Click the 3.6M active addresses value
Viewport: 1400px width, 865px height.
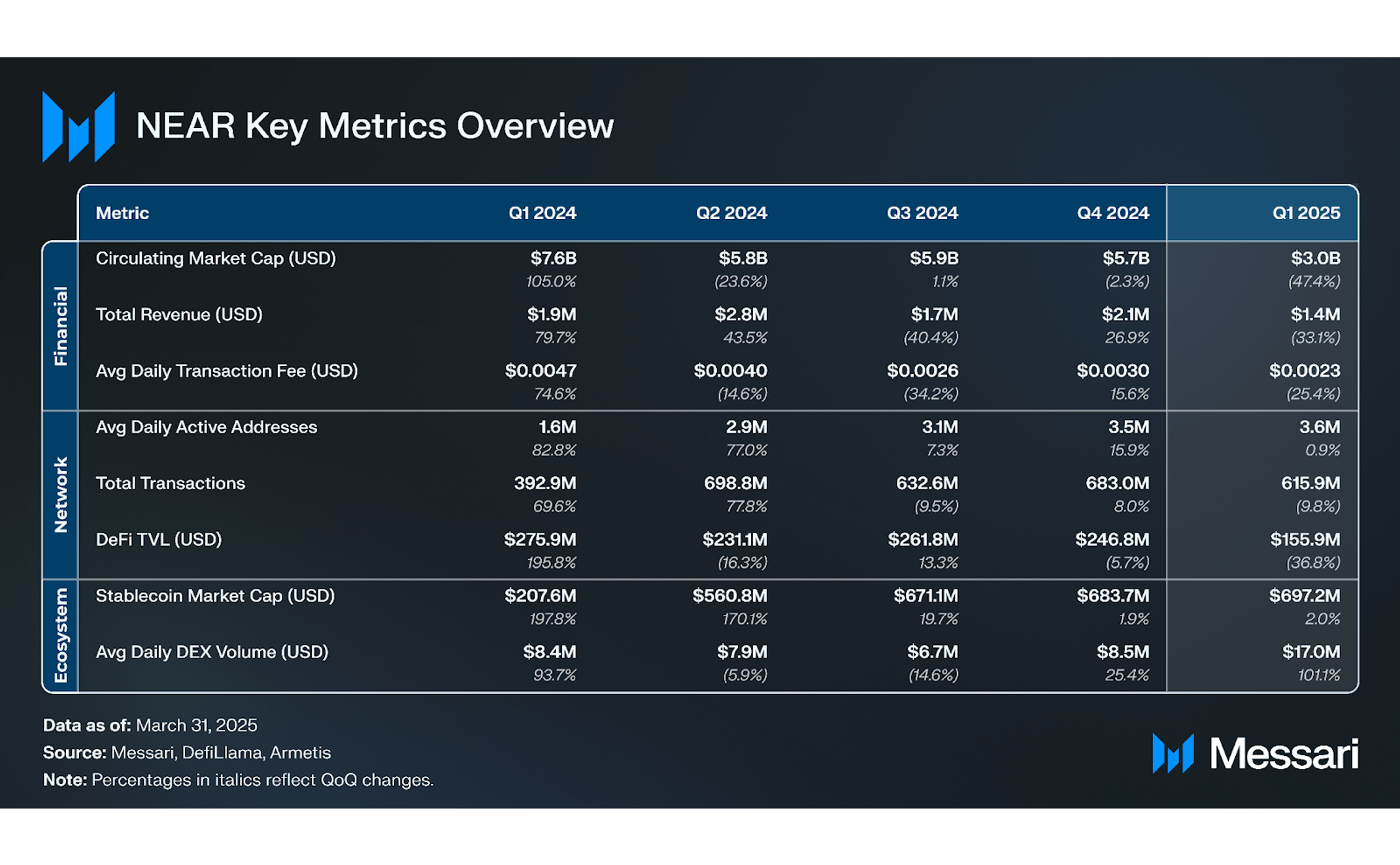point(1320,427)
